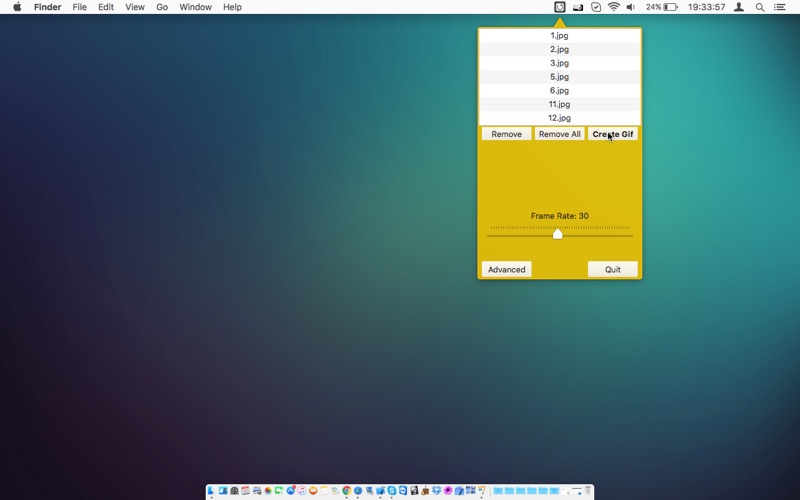Open the Window menu
This screenshot has height=500, width=800.
(x=195, y=7)
